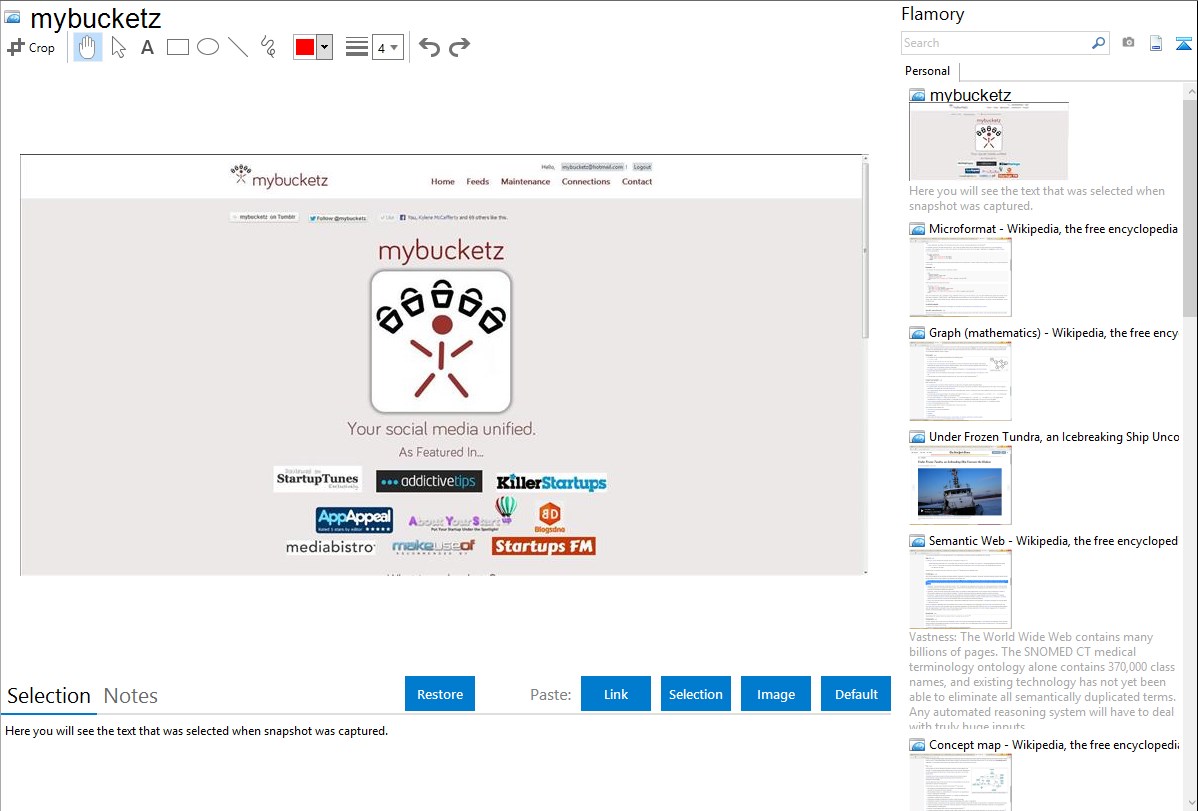Click the snapshot icon beside sidebar mybucketz title

(918, 96)
